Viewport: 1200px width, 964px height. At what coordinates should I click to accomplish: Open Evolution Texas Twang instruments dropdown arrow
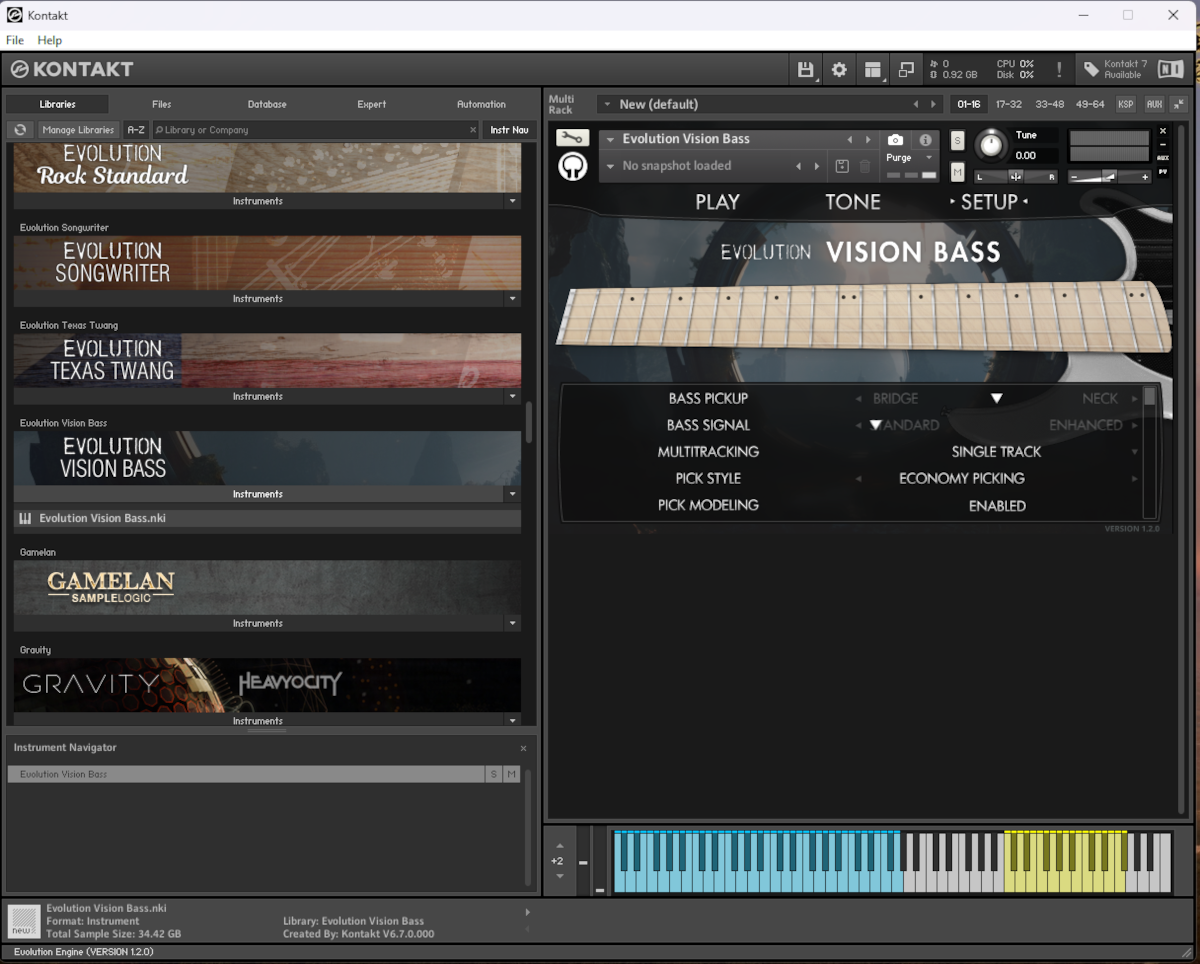[x=513, y=397]
